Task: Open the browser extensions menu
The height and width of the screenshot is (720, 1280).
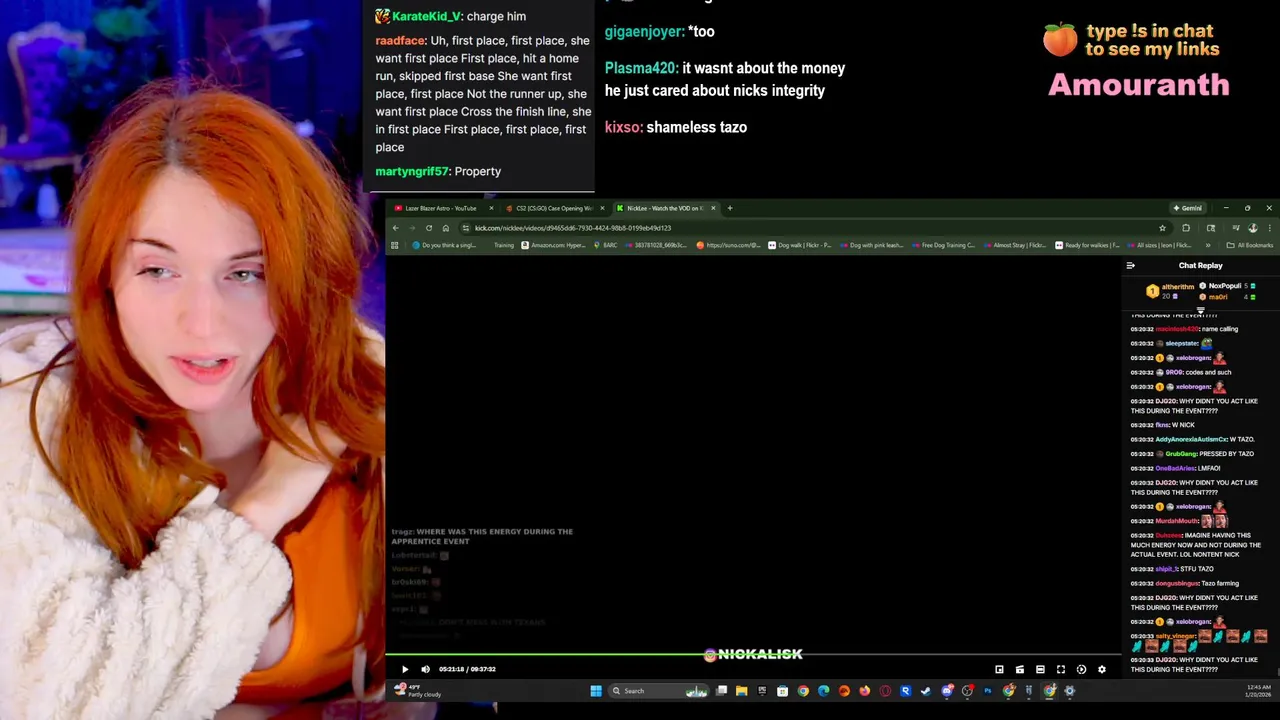Action: tap(1186, 228)
